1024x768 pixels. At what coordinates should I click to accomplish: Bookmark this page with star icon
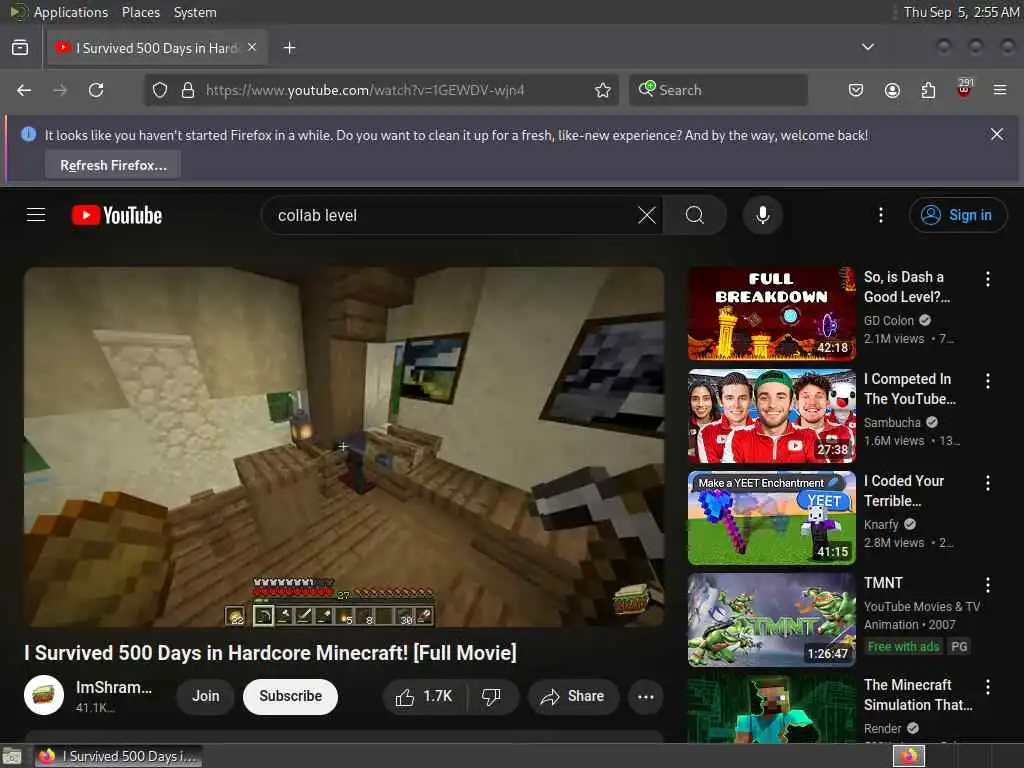click(x=603, y=90)
